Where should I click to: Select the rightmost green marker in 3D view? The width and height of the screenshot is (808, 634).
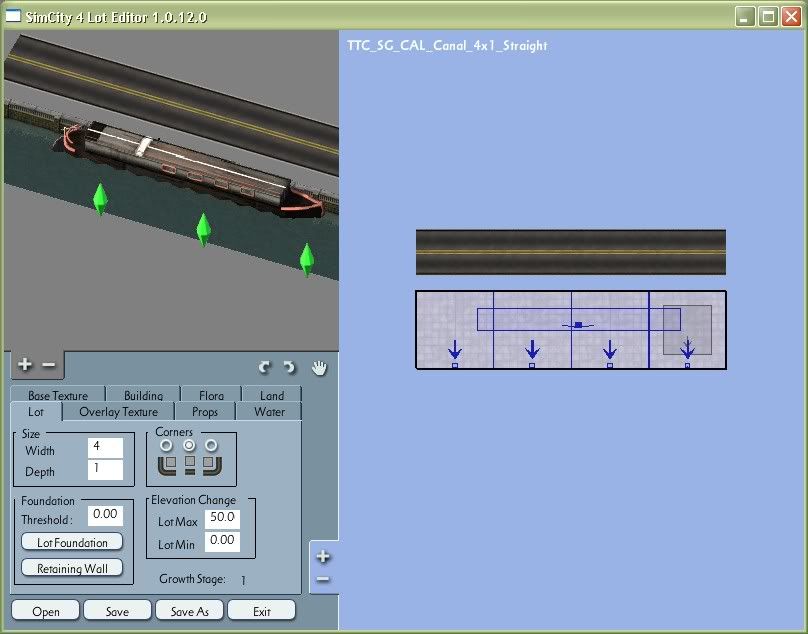coord(307,259)
